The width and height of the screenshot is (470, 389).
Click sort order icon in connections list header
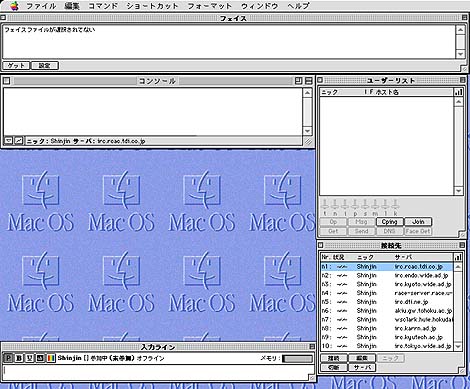coord(458,257)
